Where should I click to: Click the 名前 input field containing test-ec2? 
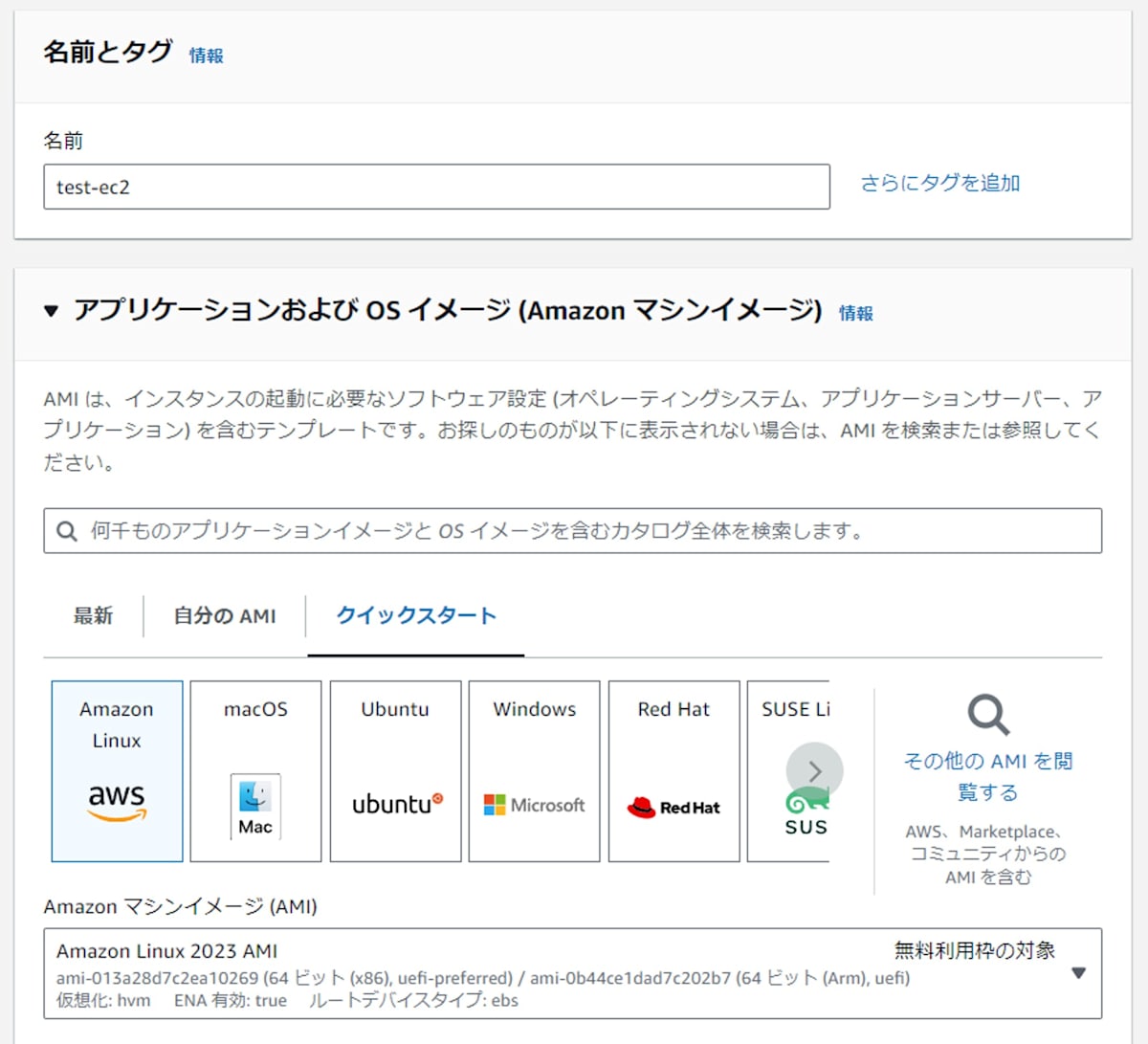tap(436, 187)
